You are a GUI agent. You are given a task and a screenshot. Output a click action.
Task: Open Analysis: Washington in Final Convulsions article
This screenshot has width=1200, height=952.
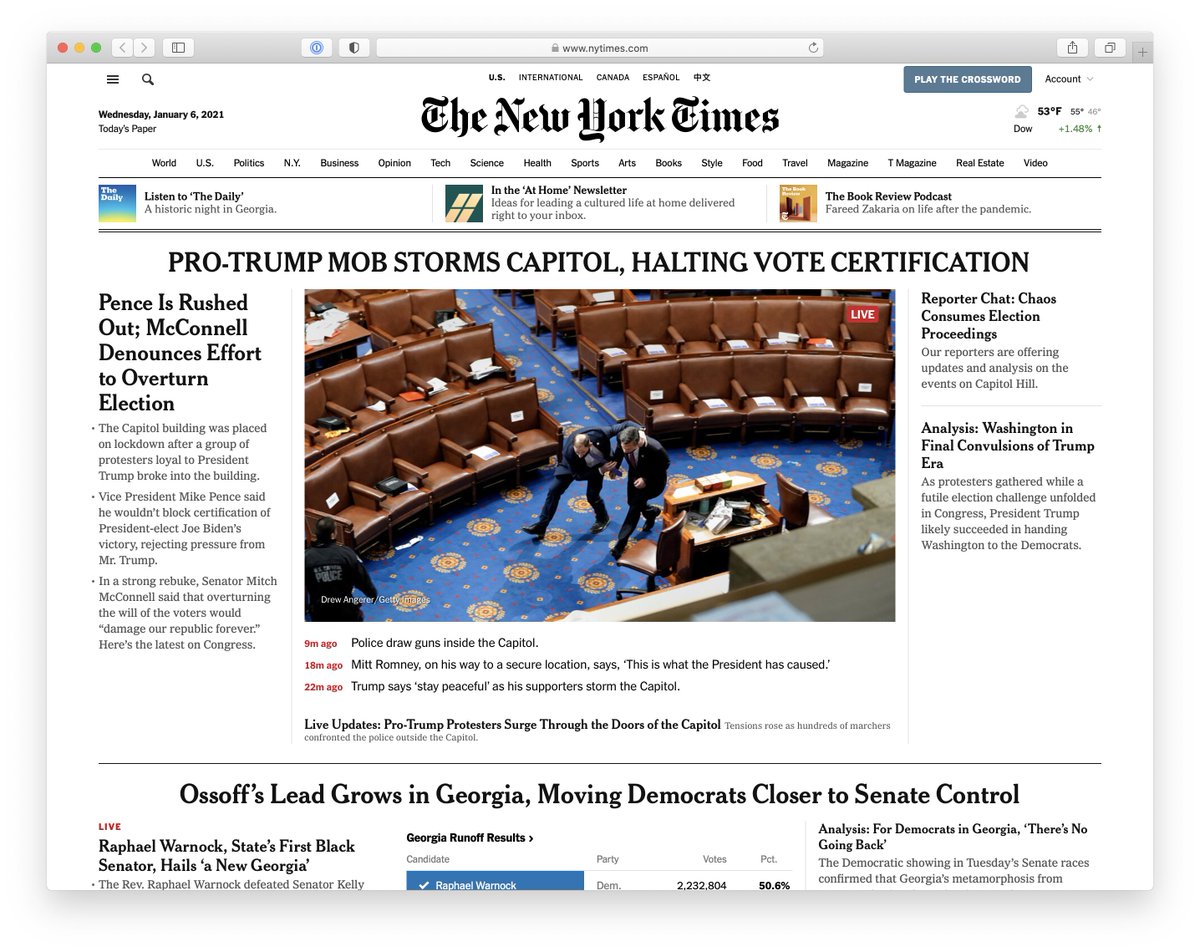coord(1008,445)
